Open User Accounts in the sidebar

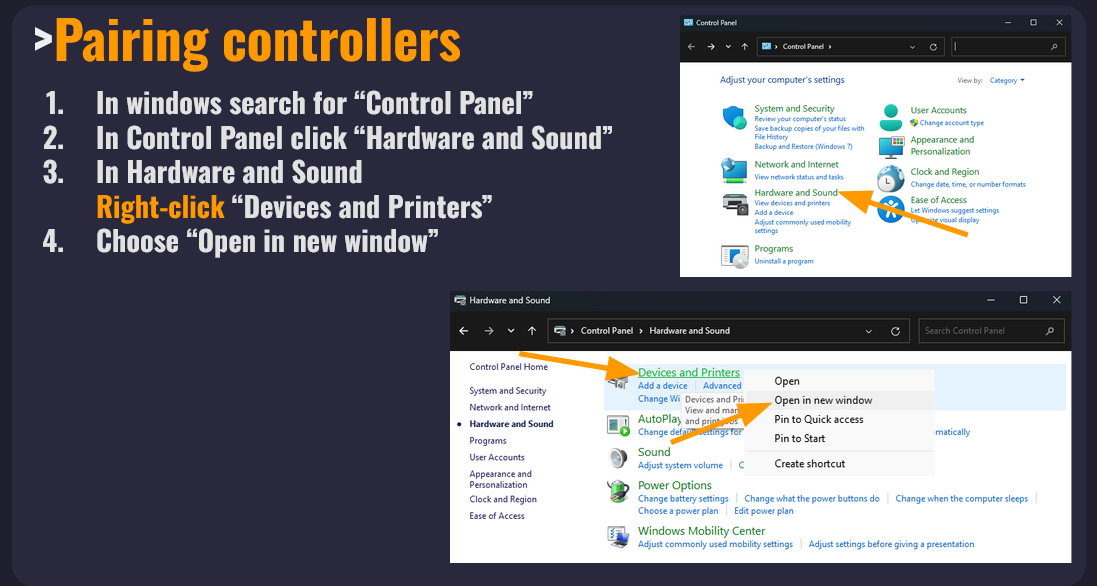coord(497,457)
